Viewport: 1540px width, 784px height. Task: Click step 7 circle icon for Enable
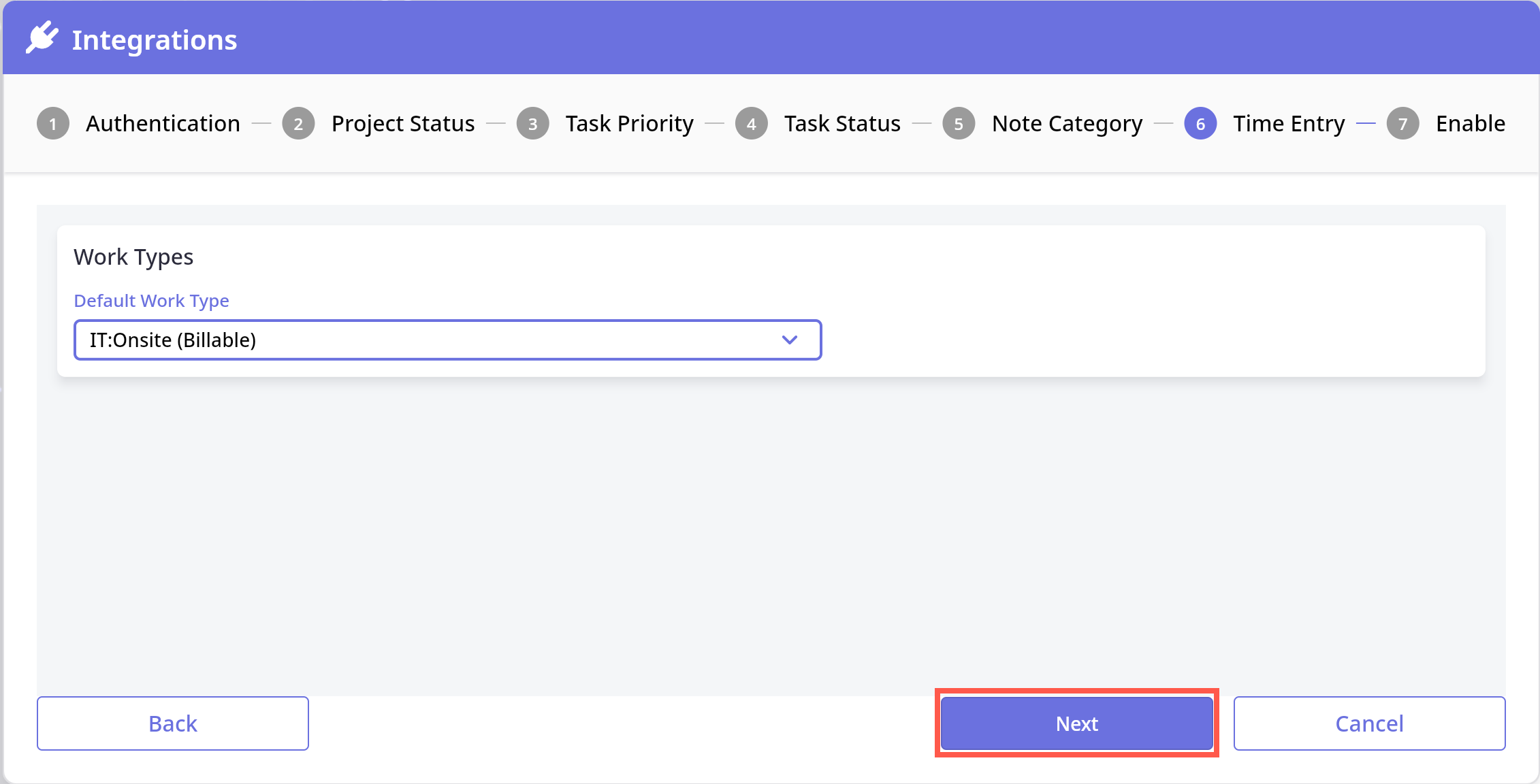pos(1402,124)
